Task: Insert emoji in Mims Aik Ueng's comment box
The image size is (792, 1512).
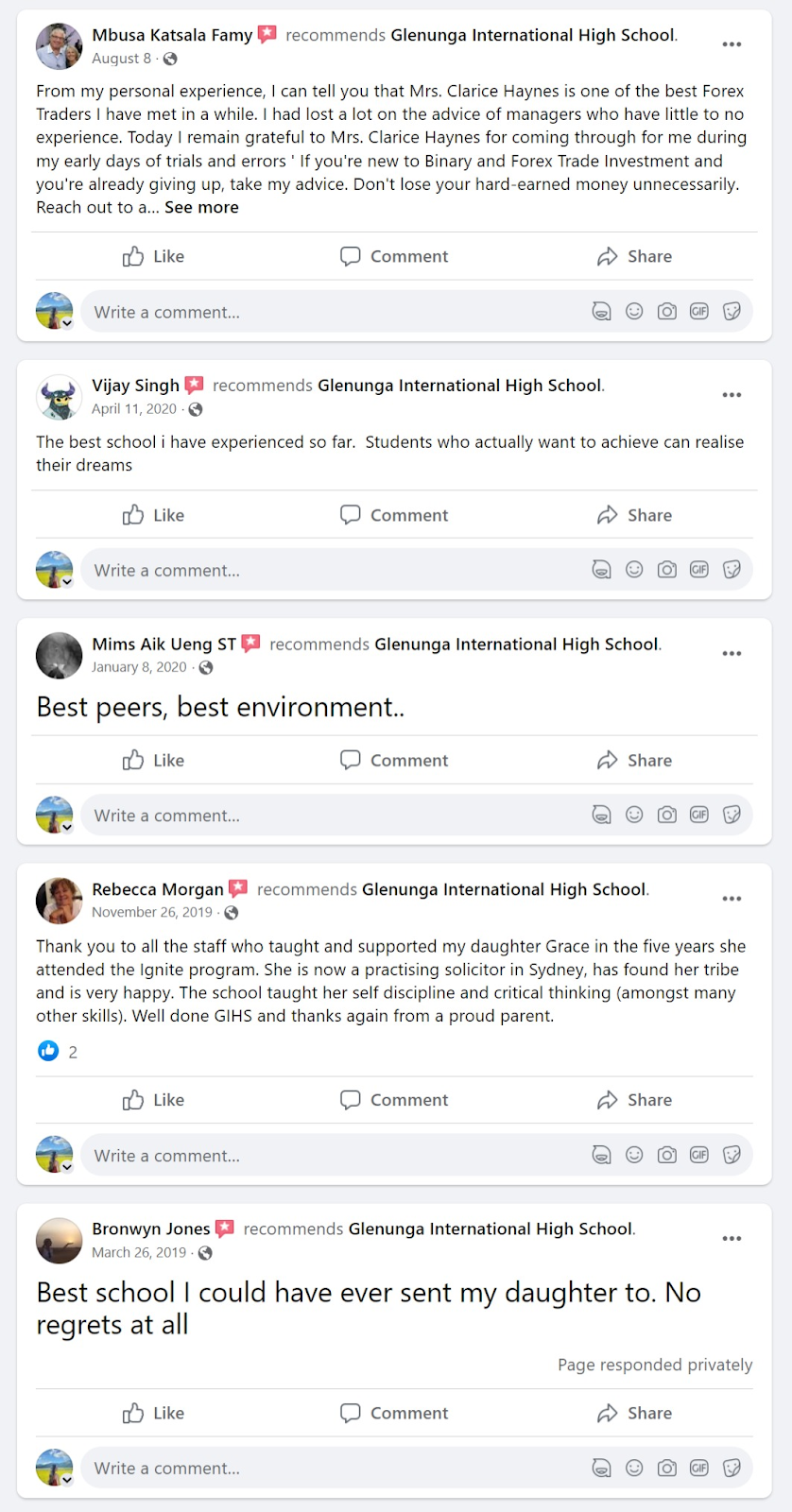Action: [634, 815]
